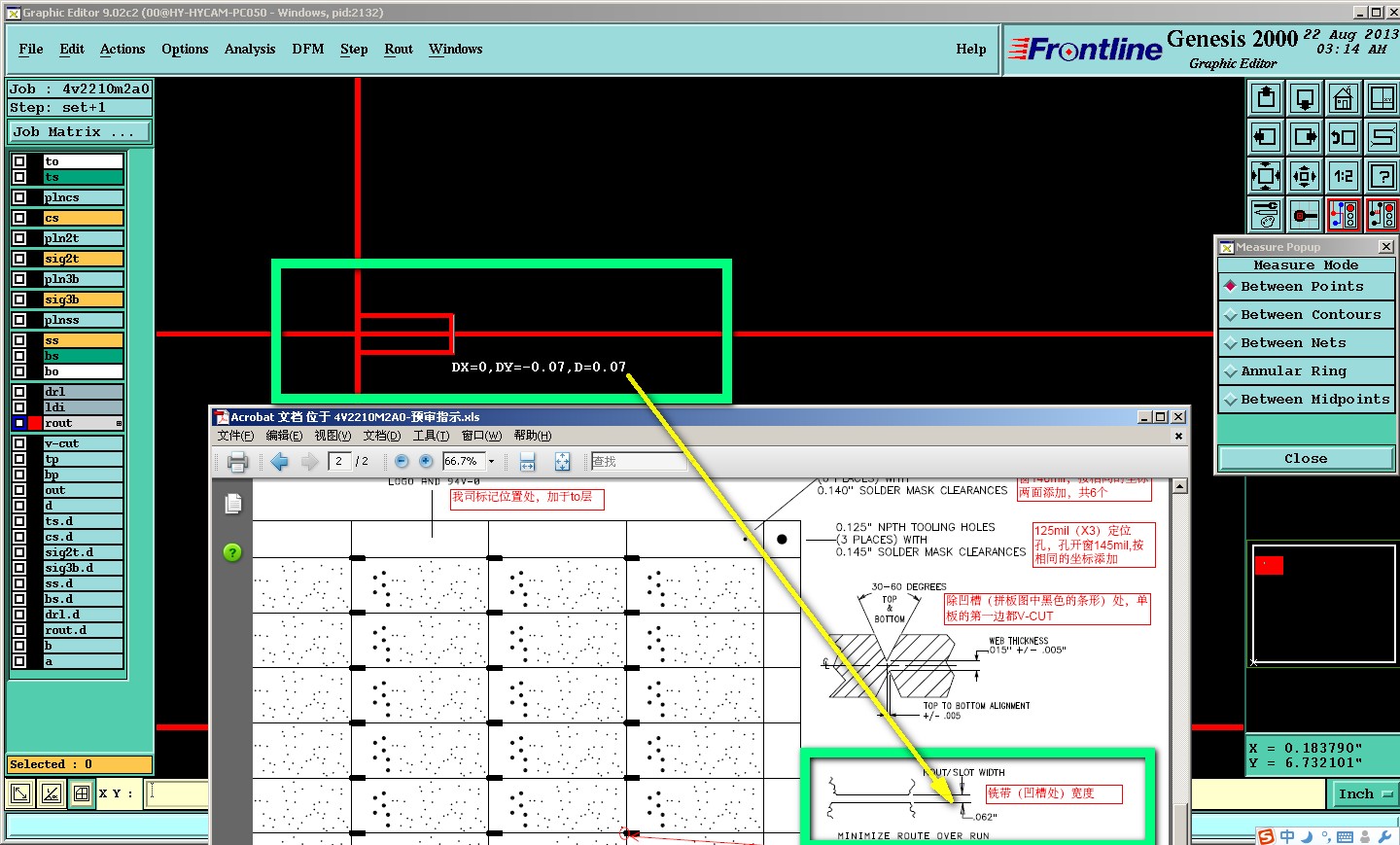Click the green help circle in Acrobat sidebar
The height and width of the screenshot is (845, 1400).
[x=232, y=552]
